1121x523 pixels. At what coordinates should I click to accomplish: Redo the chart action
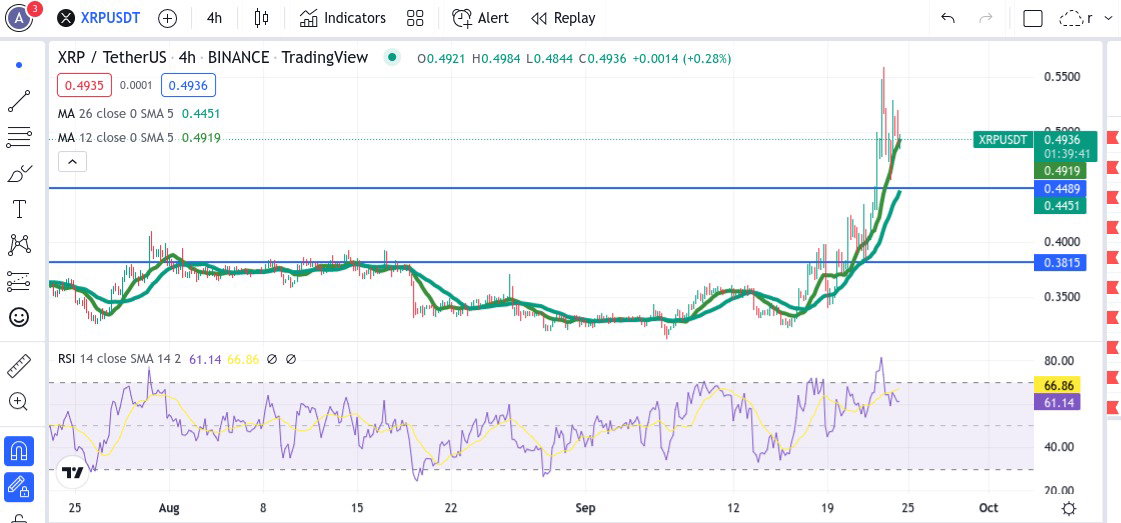(x=986, y=19)
